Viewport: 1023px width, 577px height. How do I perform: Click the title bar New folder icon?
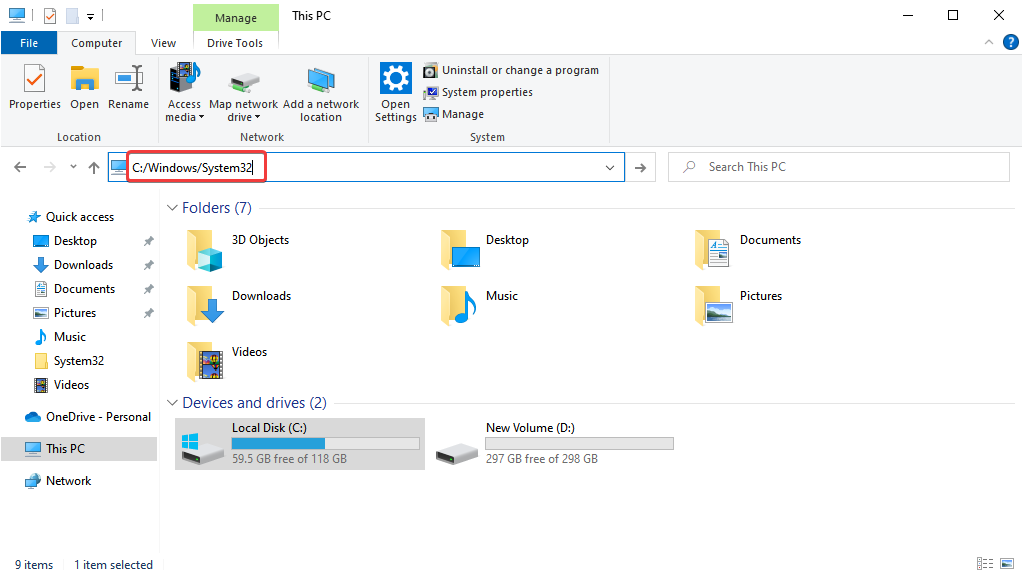pyautogui.click(x=72, y=16)
